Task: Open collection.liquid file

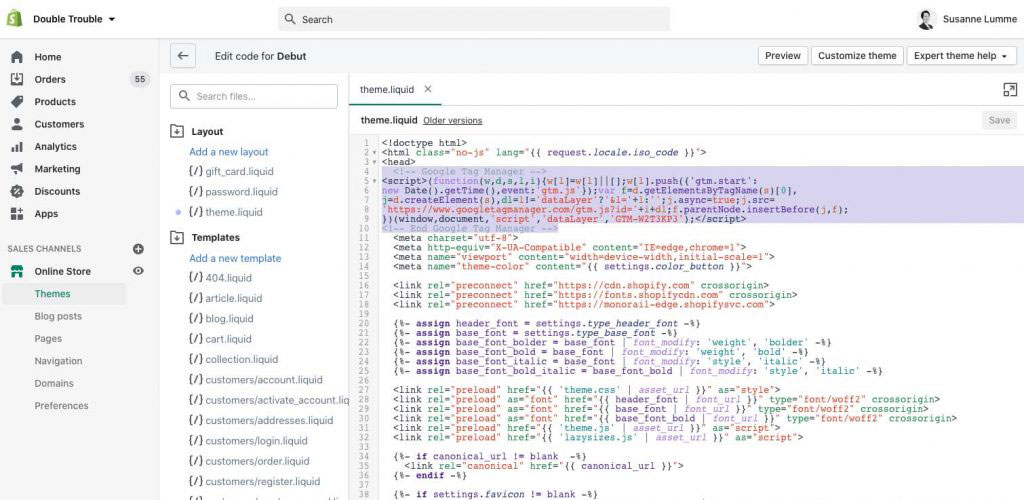Action: click(x=232, y=360)
